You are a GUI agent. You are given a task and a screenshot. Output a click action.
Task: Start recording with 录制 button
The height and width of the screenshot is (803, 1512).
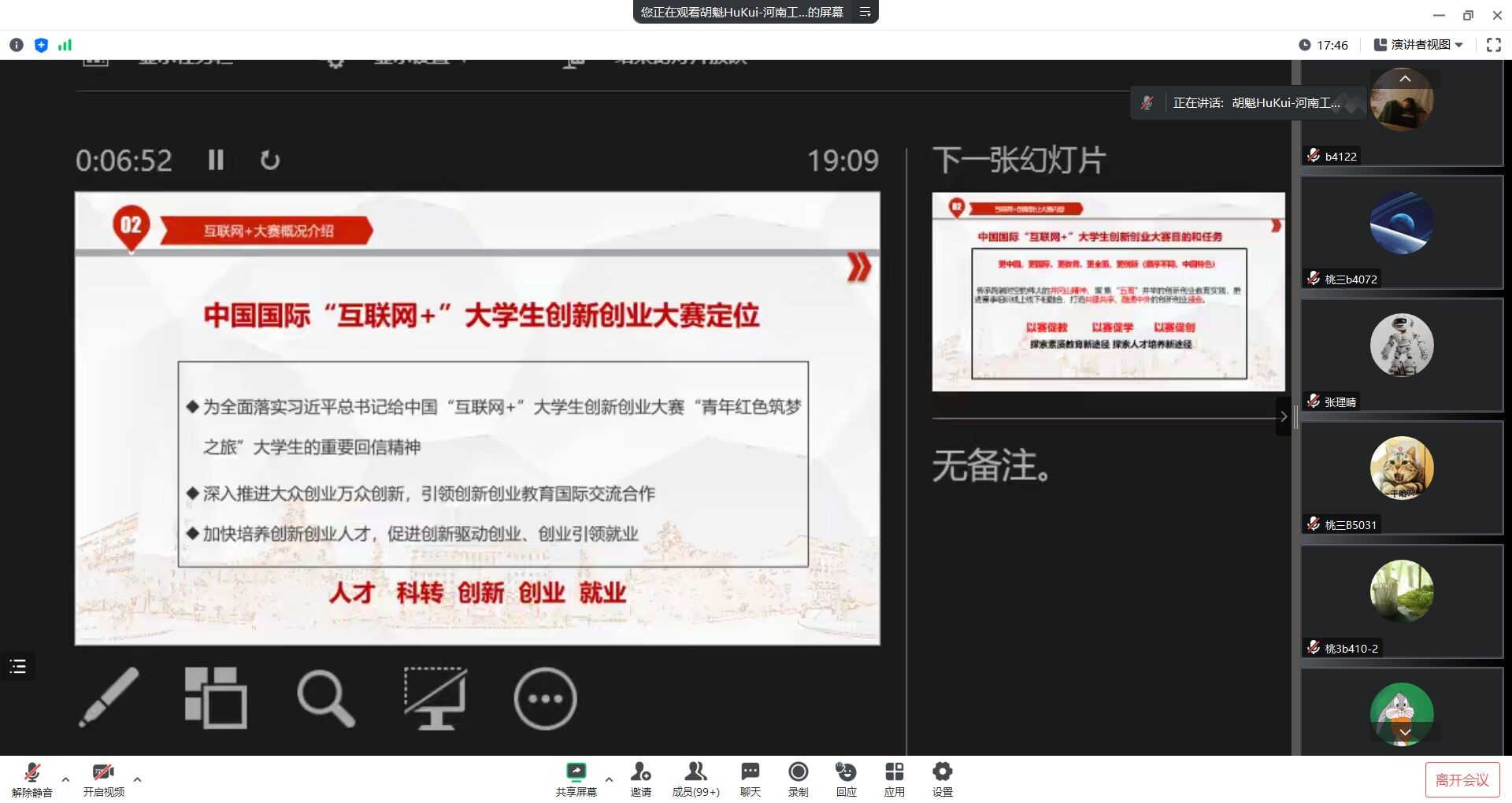tap(798, 779)
